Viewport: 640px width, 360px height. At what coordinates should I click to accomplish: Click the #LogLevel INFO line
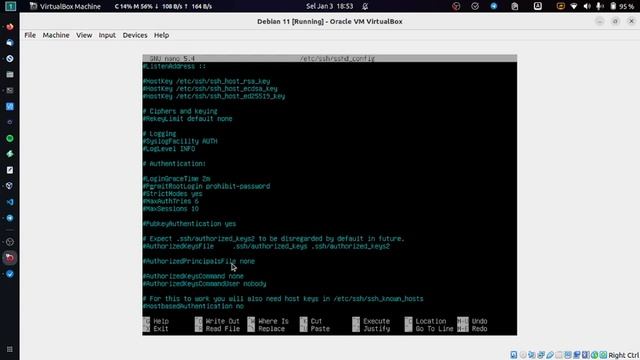169,149
